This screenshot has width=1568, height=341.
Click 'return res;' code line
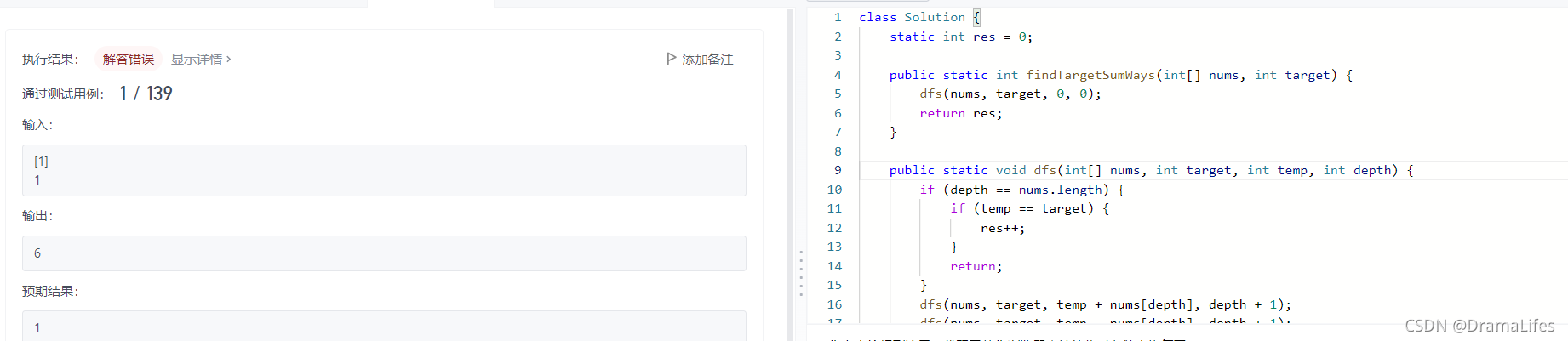pyautogui.click(x=961, y=113)
